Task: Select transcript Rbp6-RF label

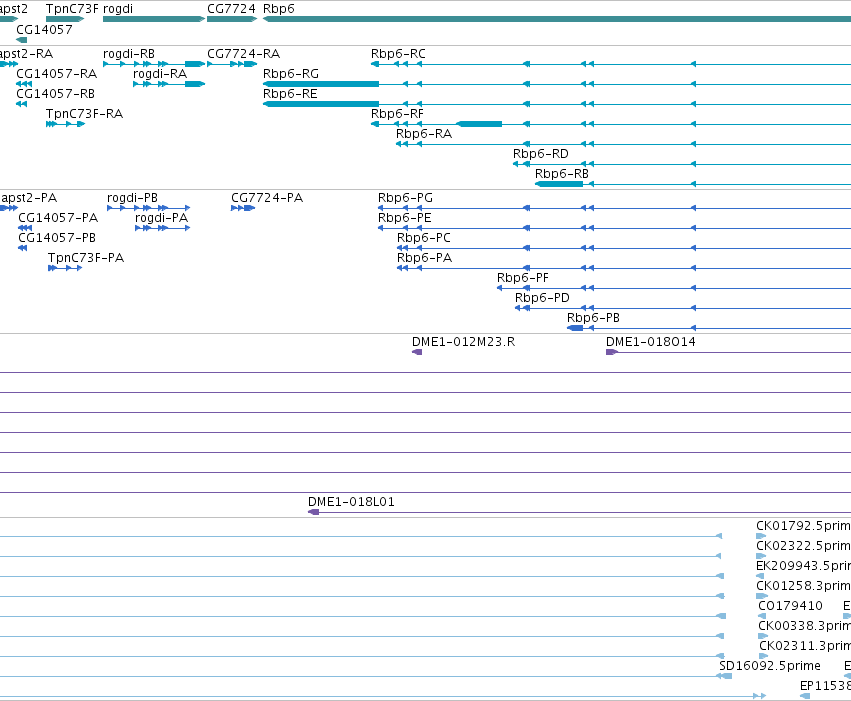Action: point(397,114)
